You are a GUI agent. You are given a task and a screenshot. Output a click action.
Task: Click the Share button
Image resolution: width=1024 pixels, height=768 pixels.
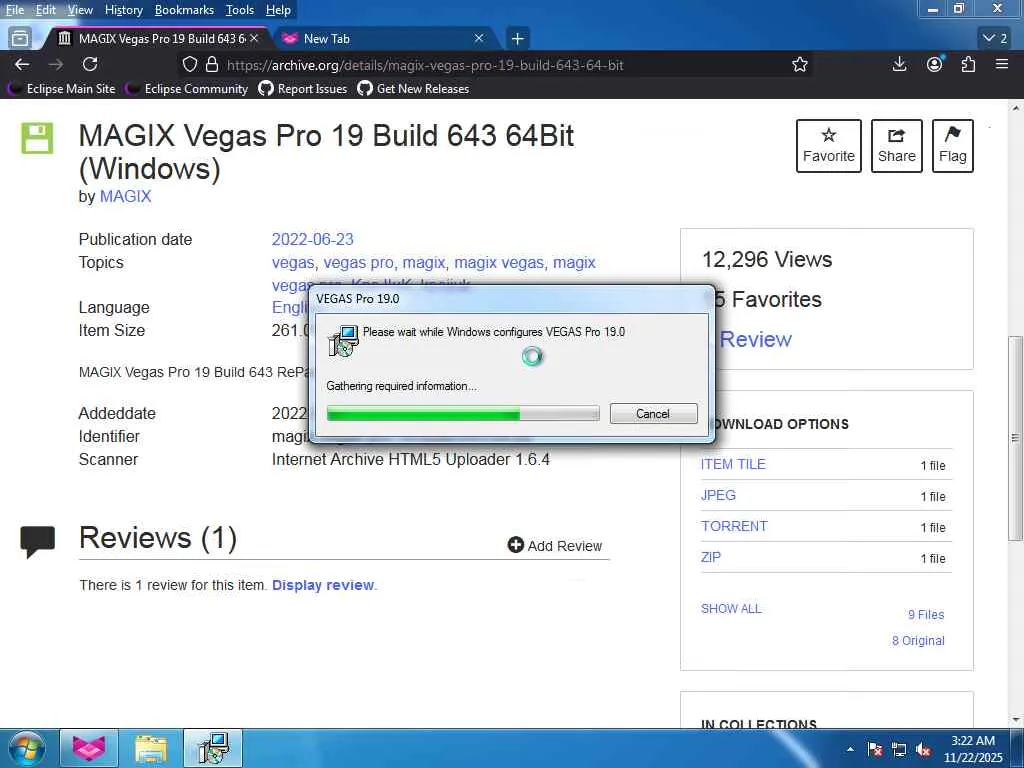point(897,146)
